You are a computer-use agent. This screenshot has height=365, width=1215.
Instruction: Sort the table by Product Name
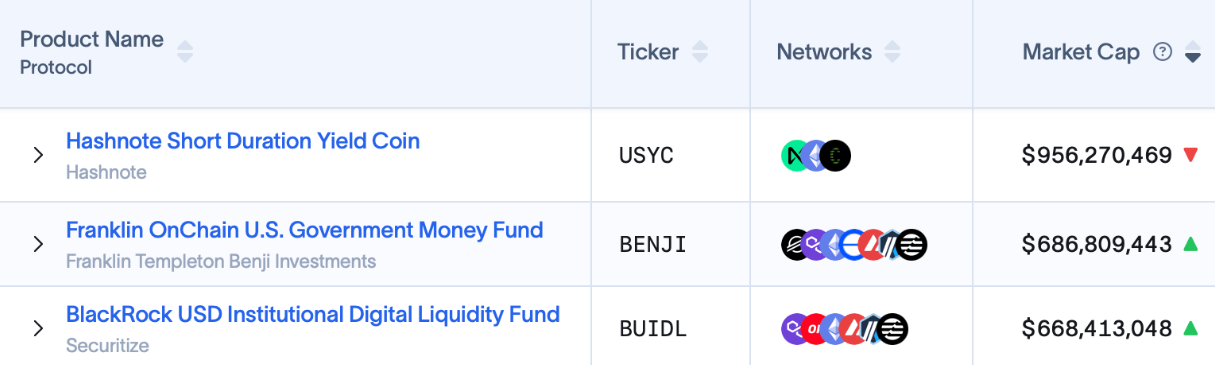point(185,51)
